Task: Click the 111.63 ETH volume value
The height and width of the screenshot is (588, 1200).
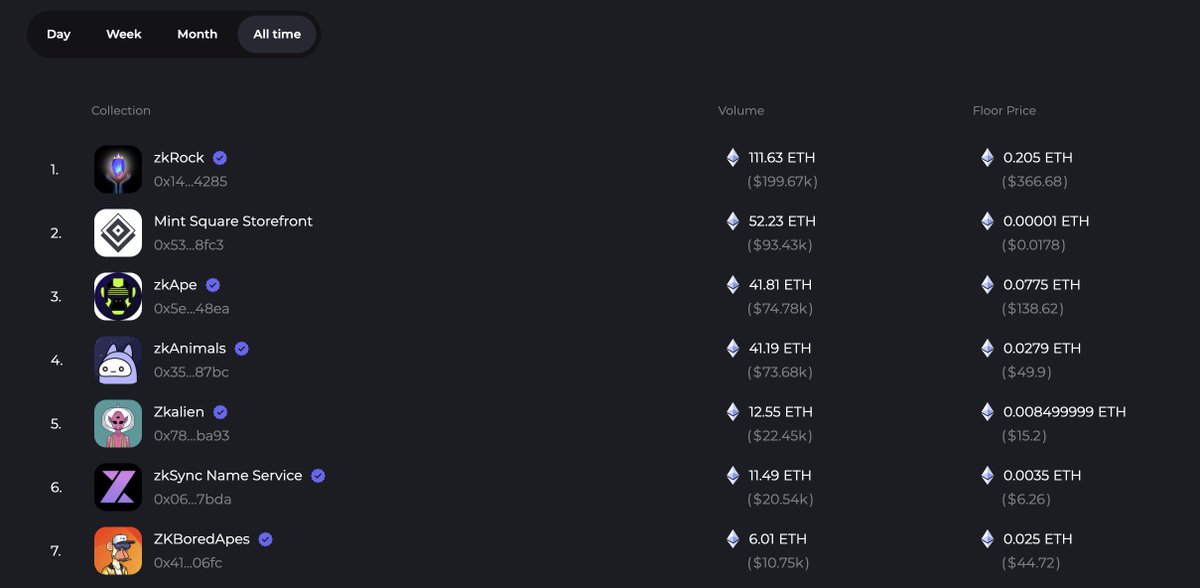Action: click(x=782, y=158)
